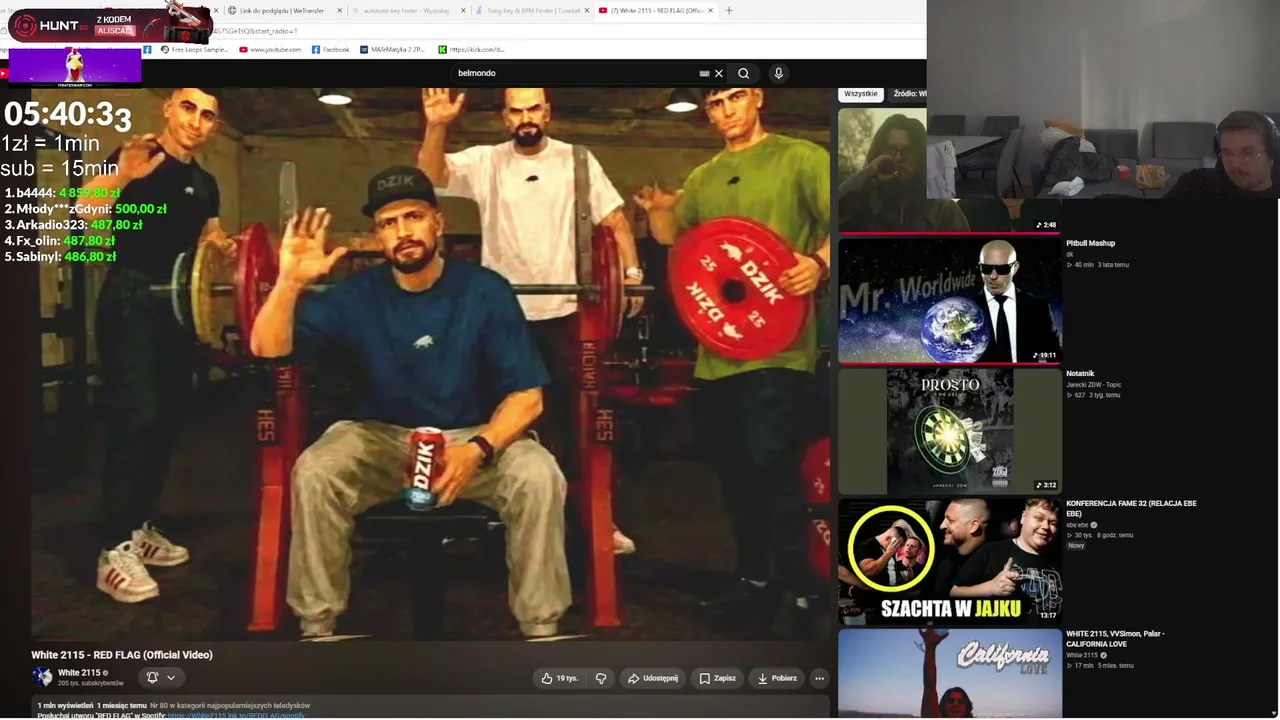Click the CALIFORNIA LOVE video title
This screenshot has height=720, width=1280.
1115,638
